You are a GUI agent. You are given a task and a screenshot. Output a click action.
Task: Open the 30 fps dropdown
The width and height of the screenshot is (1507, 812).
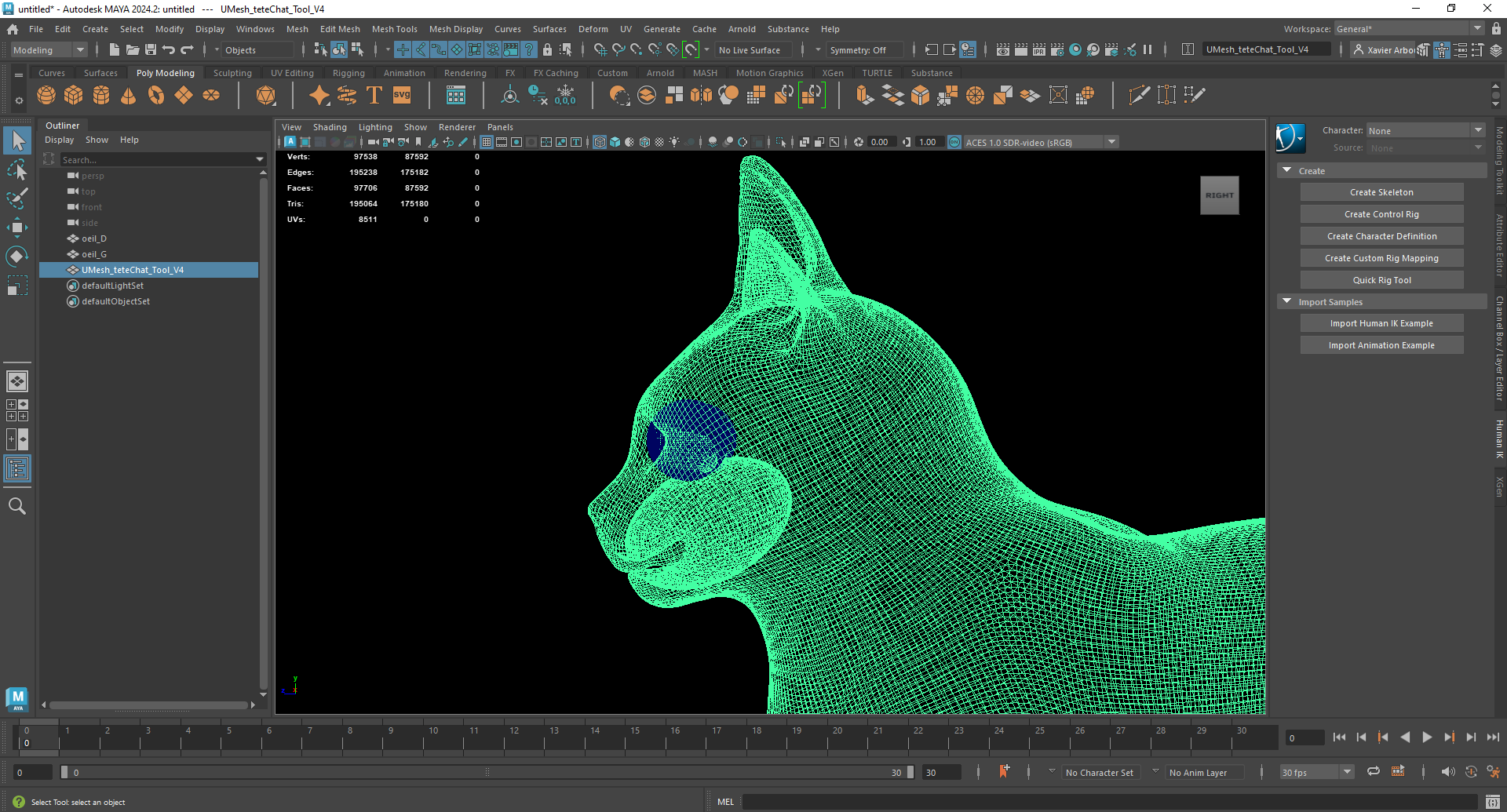tap(1317, 772)
